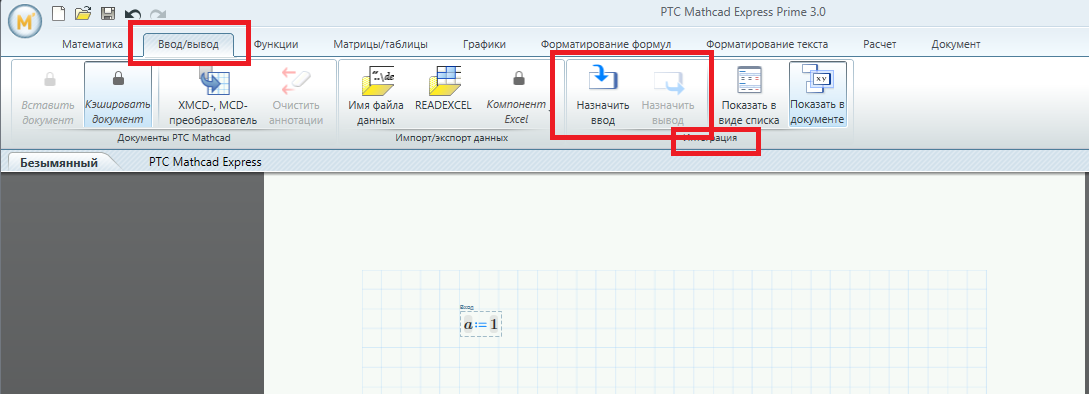Screen dimensions: 1089x401
Task: Switch to the Математика ribbon tab
Action: click(x=92, y=44)
